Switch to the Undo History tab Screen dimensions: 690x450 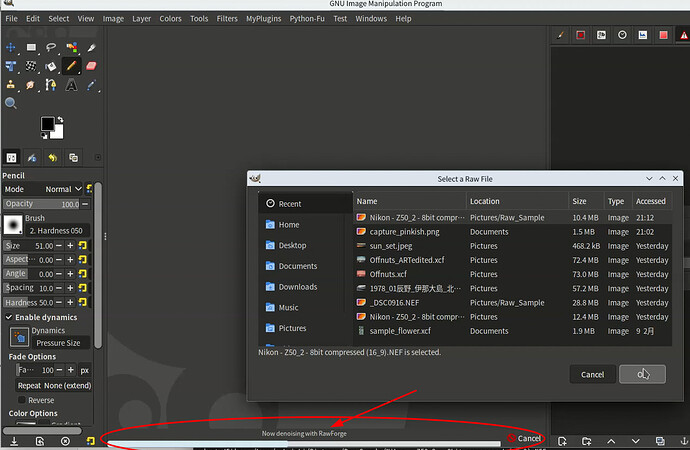coord(53,157)
